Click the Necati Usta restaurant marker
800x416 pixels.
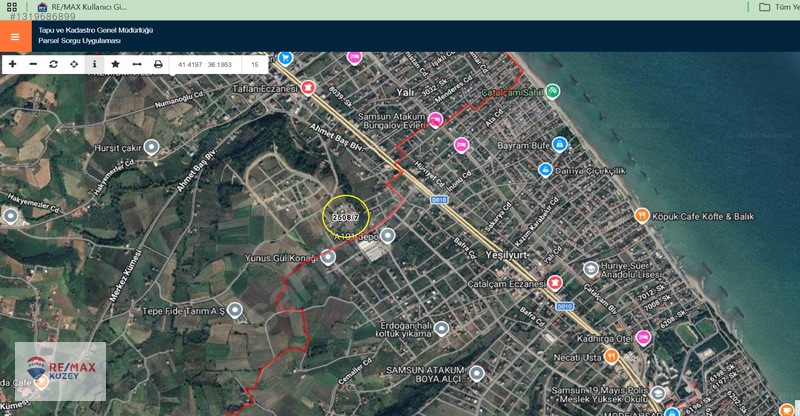pos(611,356)
